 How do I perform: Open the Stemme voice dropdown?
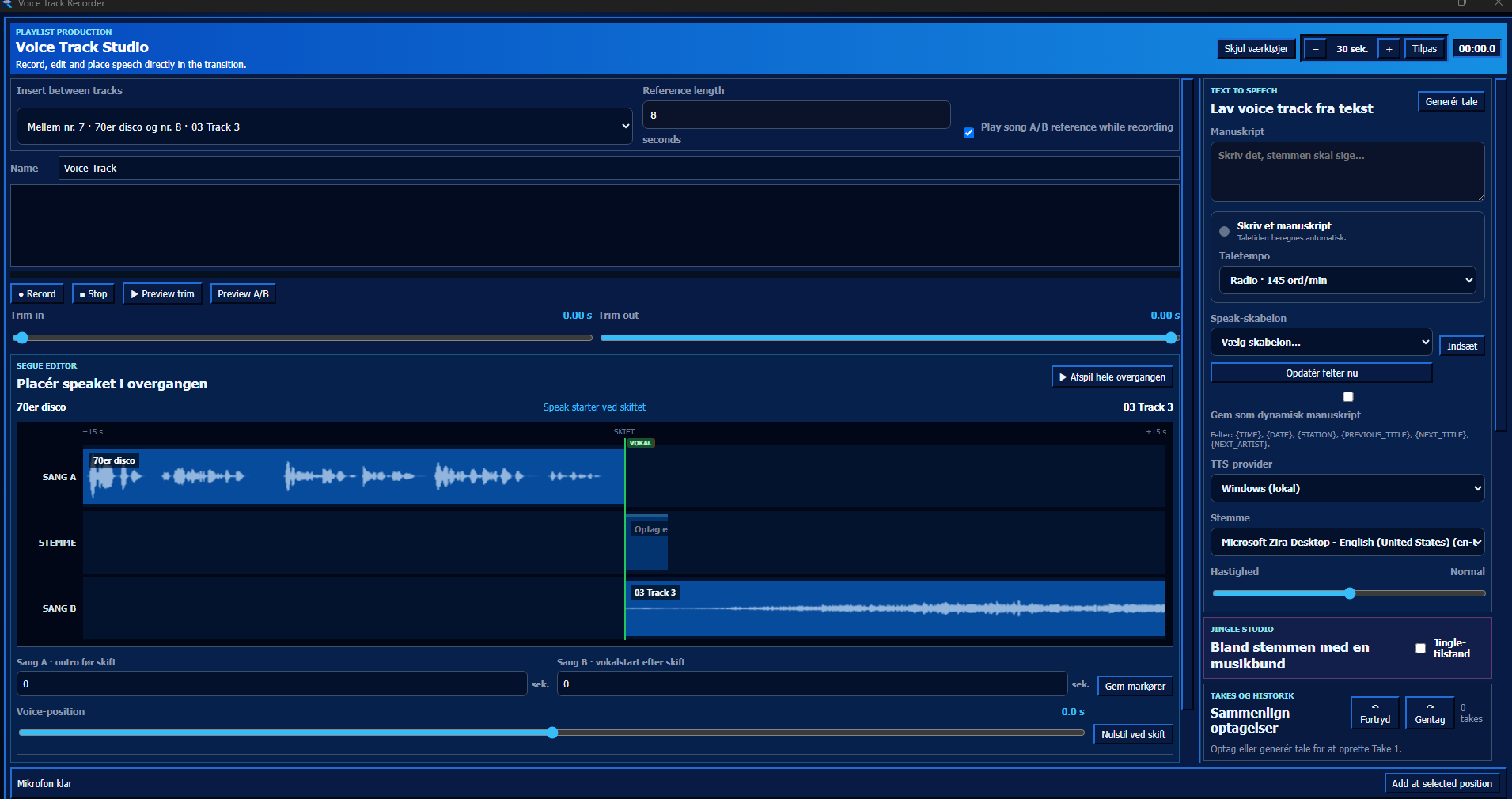click(x=1347, y=542)
